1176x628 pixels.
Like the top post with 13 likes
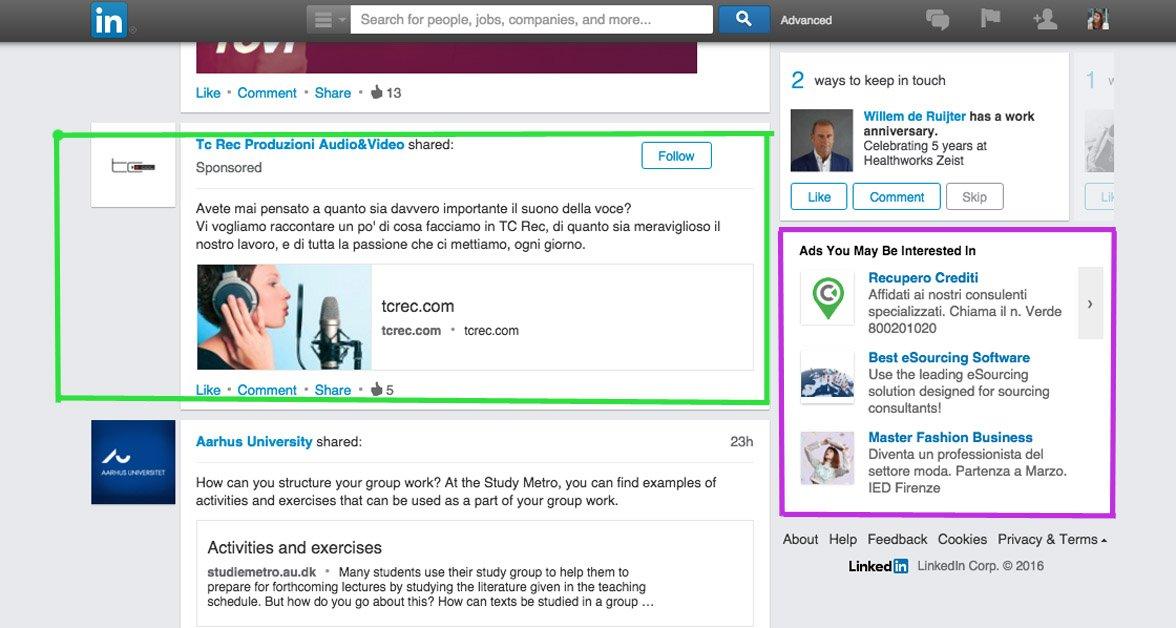(208, 93)
